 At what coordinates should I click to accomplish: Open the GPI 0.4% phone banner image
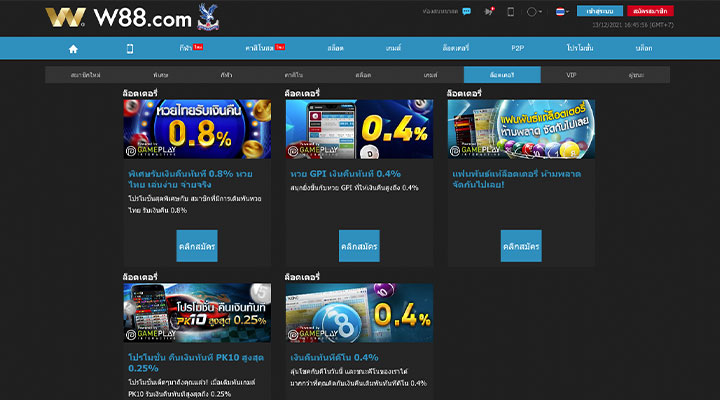coord(359,129)
